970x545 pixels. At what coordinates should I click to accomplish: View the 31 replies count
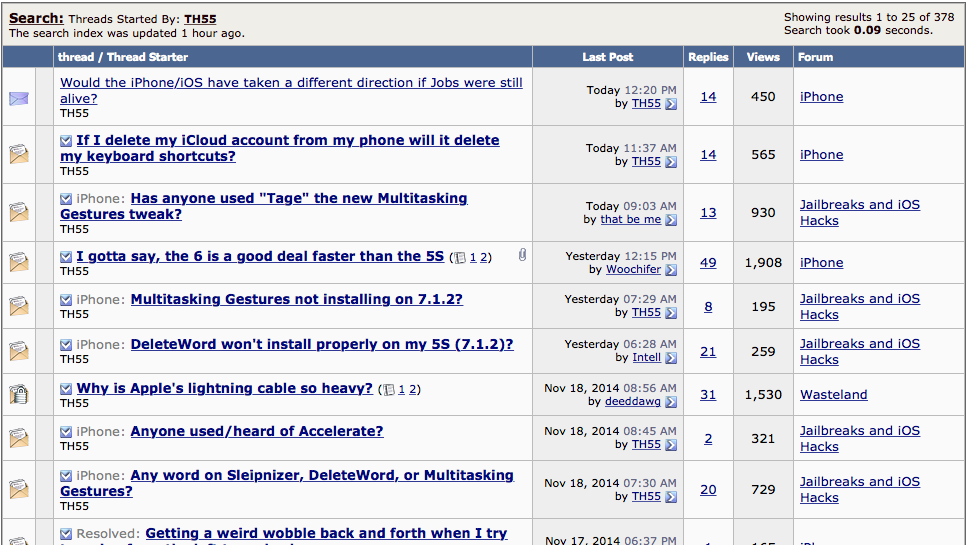pos(708,395)
